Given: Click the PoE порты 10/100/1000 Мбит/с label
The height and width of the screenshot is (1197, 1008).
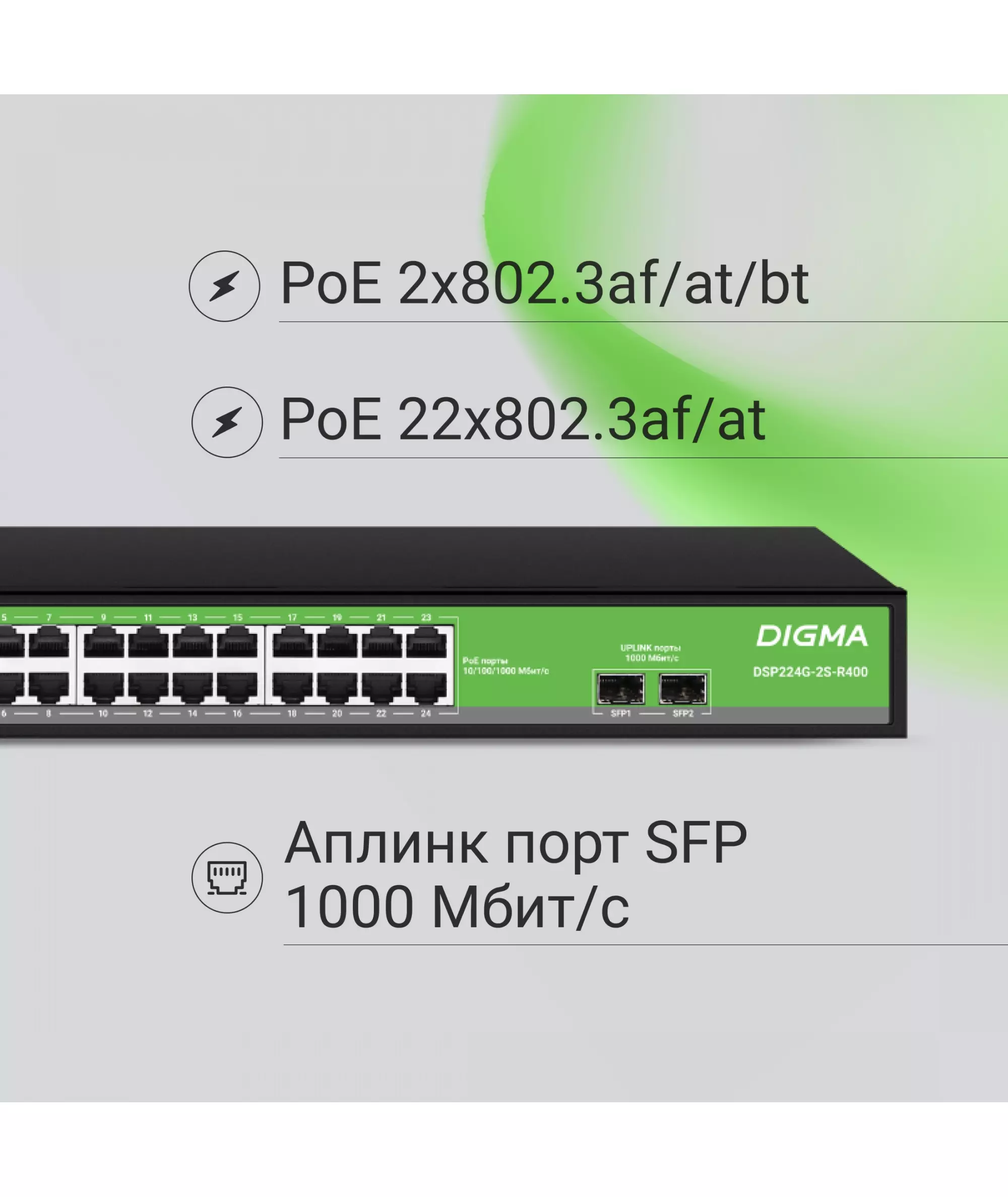Looking at the screenshot, I should (x=506, y=666).
